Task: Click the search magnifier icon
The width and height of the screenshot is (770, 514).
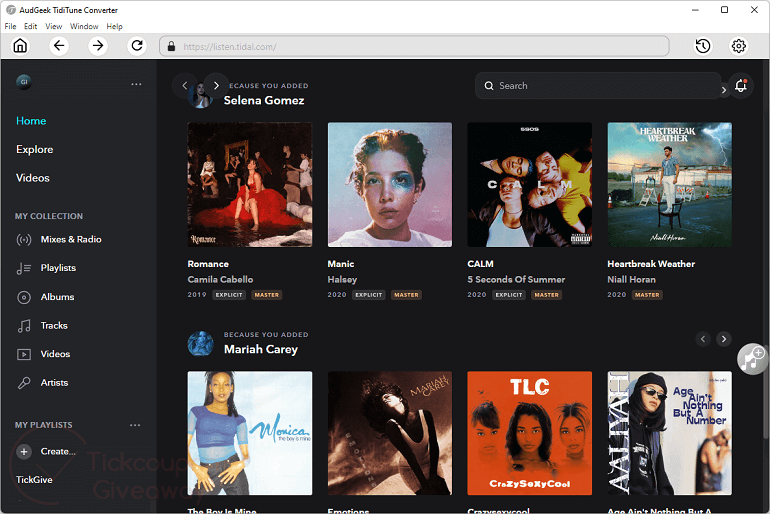Action: tap(489, 86)
